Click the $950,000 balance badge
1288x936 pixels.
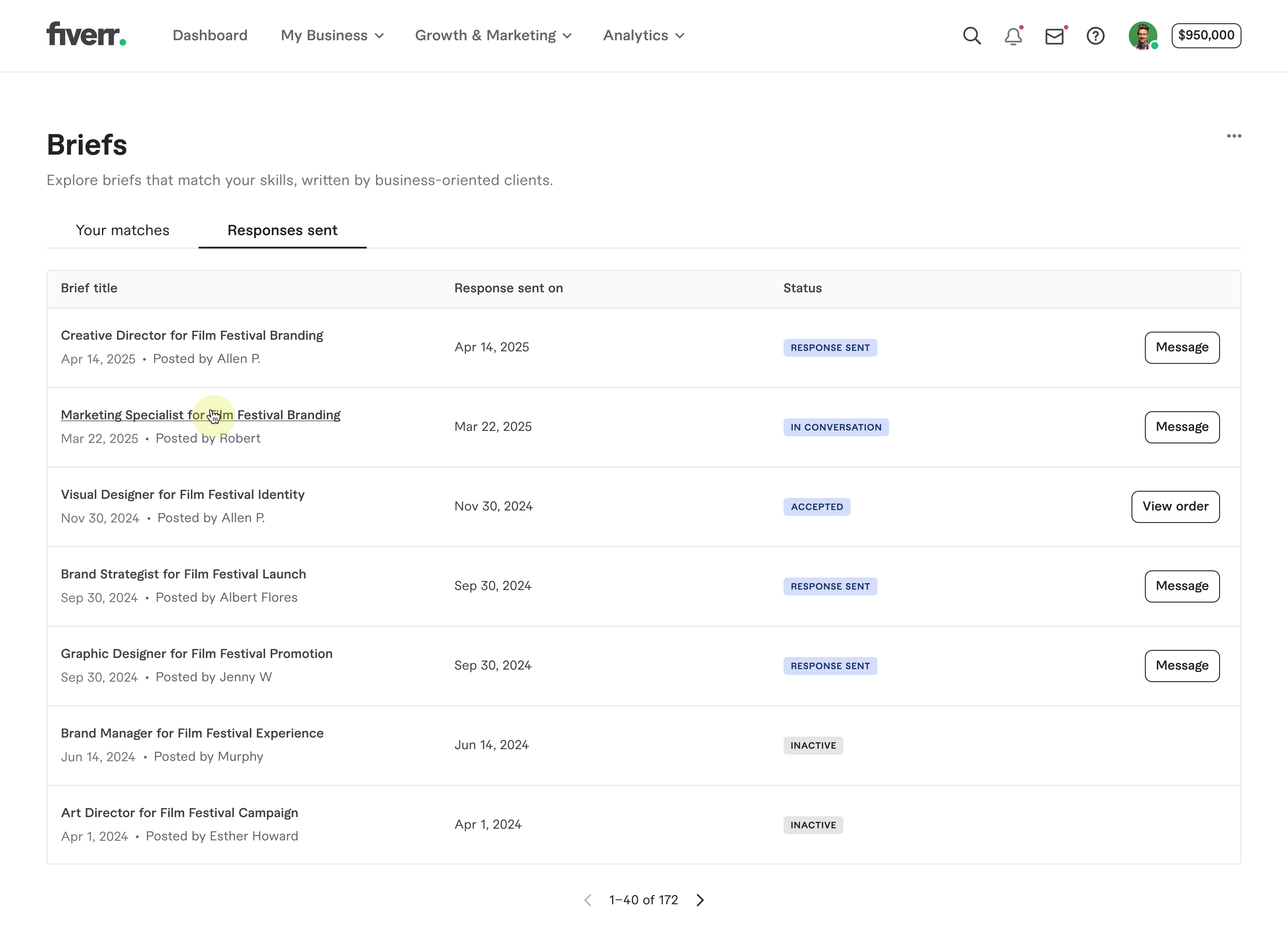pyautogui.click(x=1206, y=35)
